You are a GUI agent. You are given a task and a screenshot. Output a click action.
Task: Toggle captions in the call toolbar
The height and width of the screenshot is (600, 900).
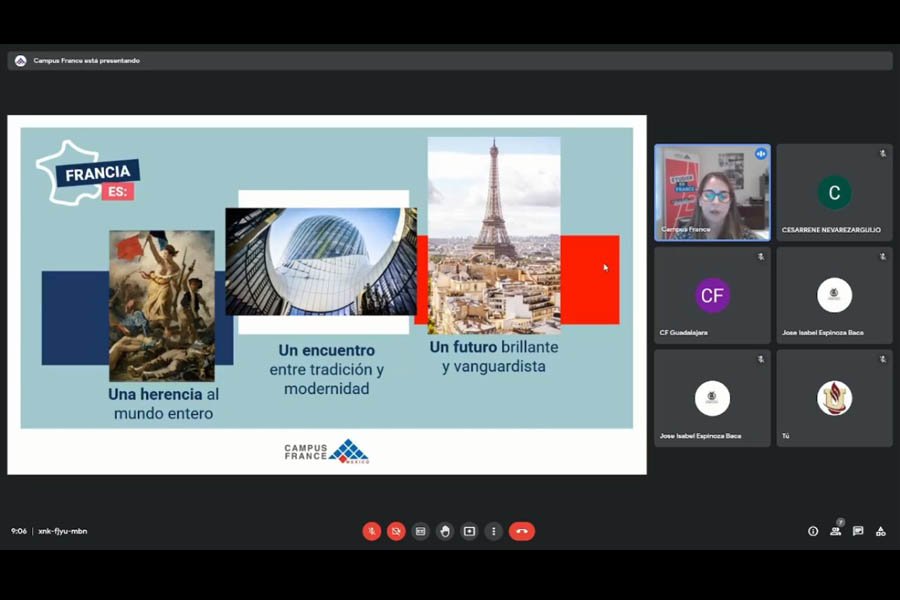421,531
